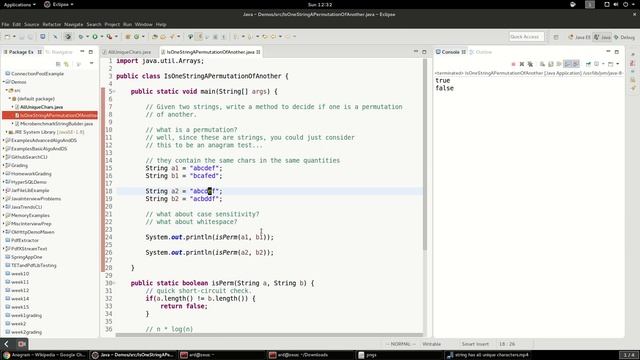This screenshot has width=640, height=360.
Task: Click the Debug launch icon
Action: (x=81, y=37)
